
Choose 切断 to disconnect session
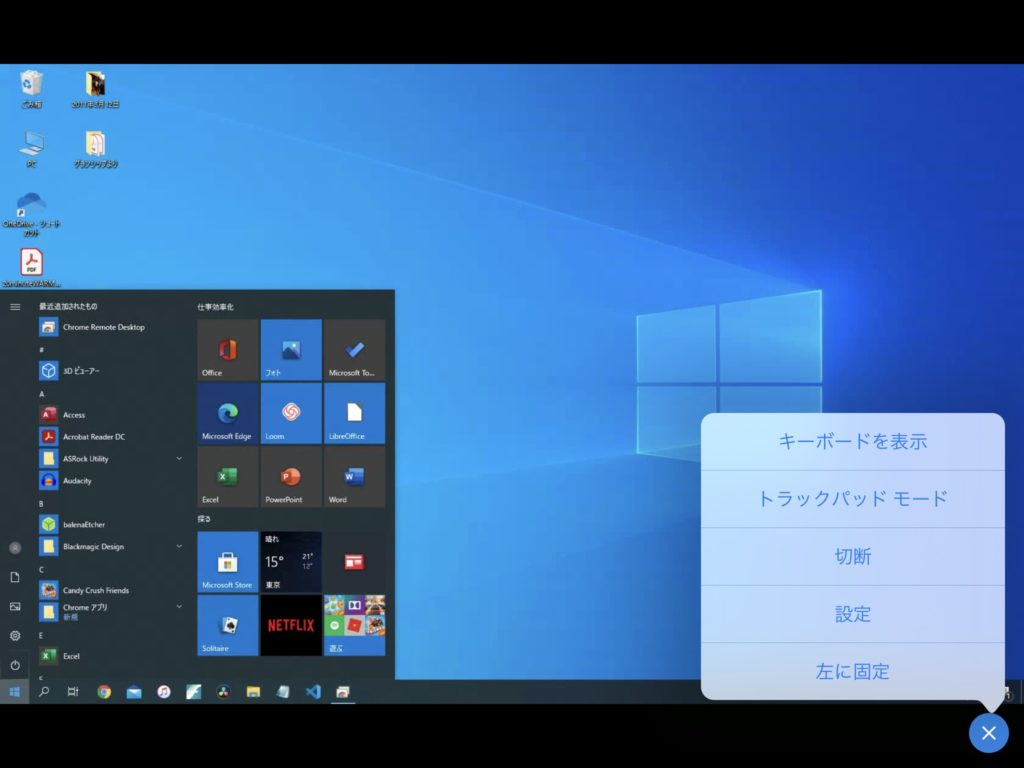852,556
